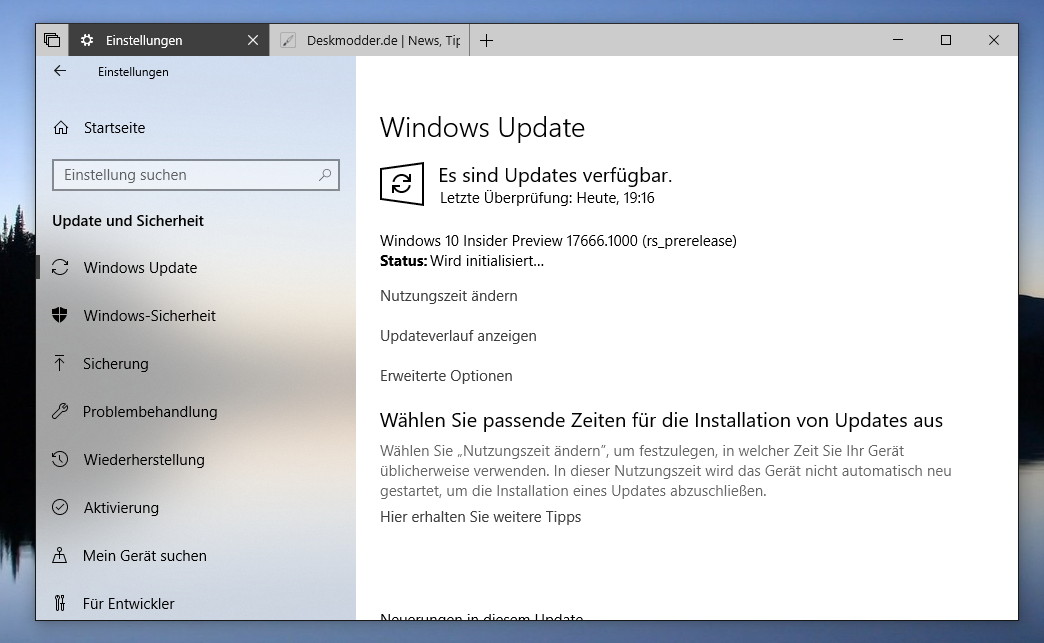Switch to the Deskmodder.de tab
This screenshot has height=643, width=1044.
click(x=370, y=41)
